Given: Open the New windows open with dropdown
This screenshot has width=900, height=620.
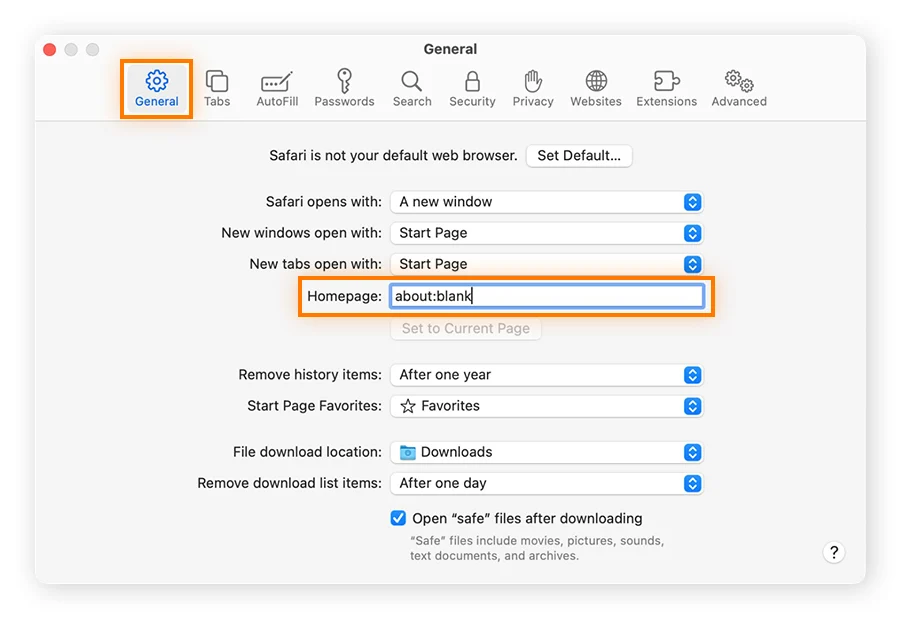Looking at the screenshot, I should (546, 233).
